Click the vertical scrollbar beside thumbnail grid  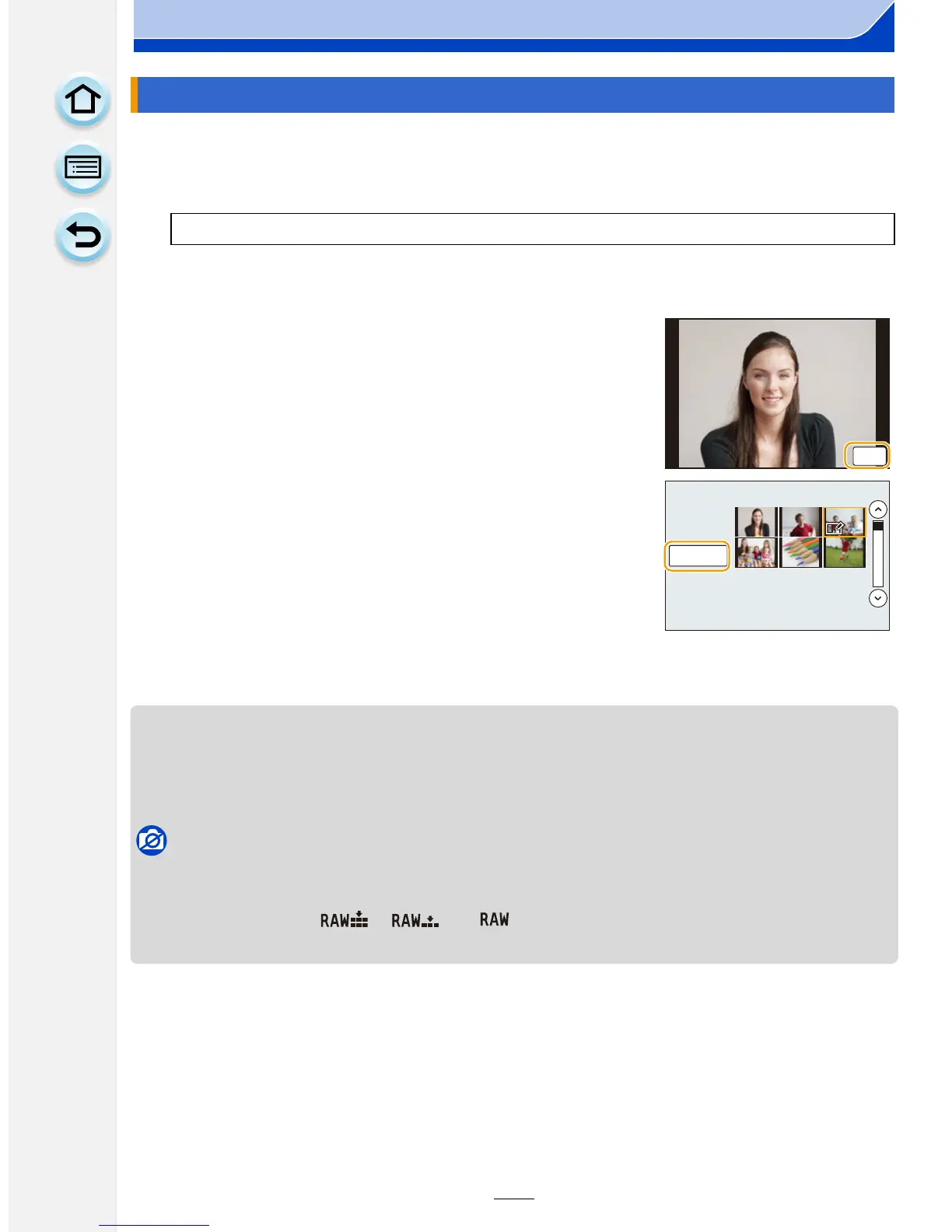pyautogui.click(x=877, y=554)
